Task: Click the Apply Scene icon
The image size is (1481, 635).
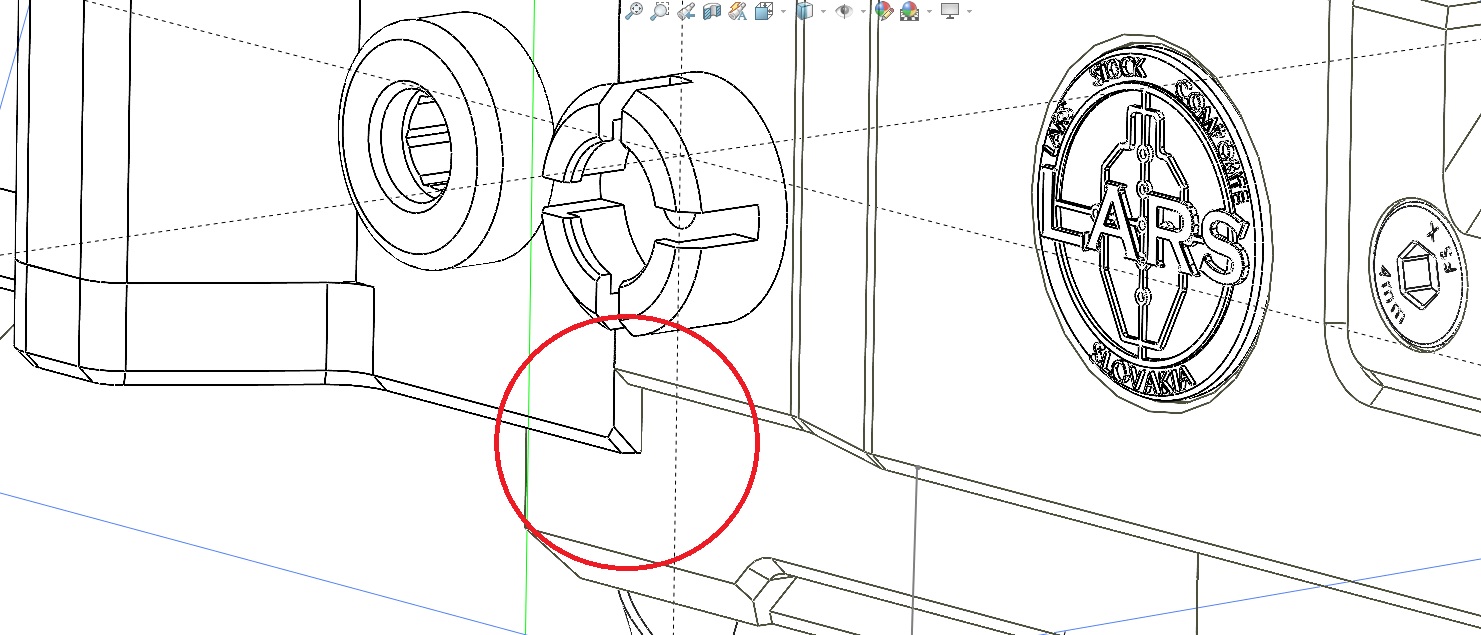Action: 909,11
